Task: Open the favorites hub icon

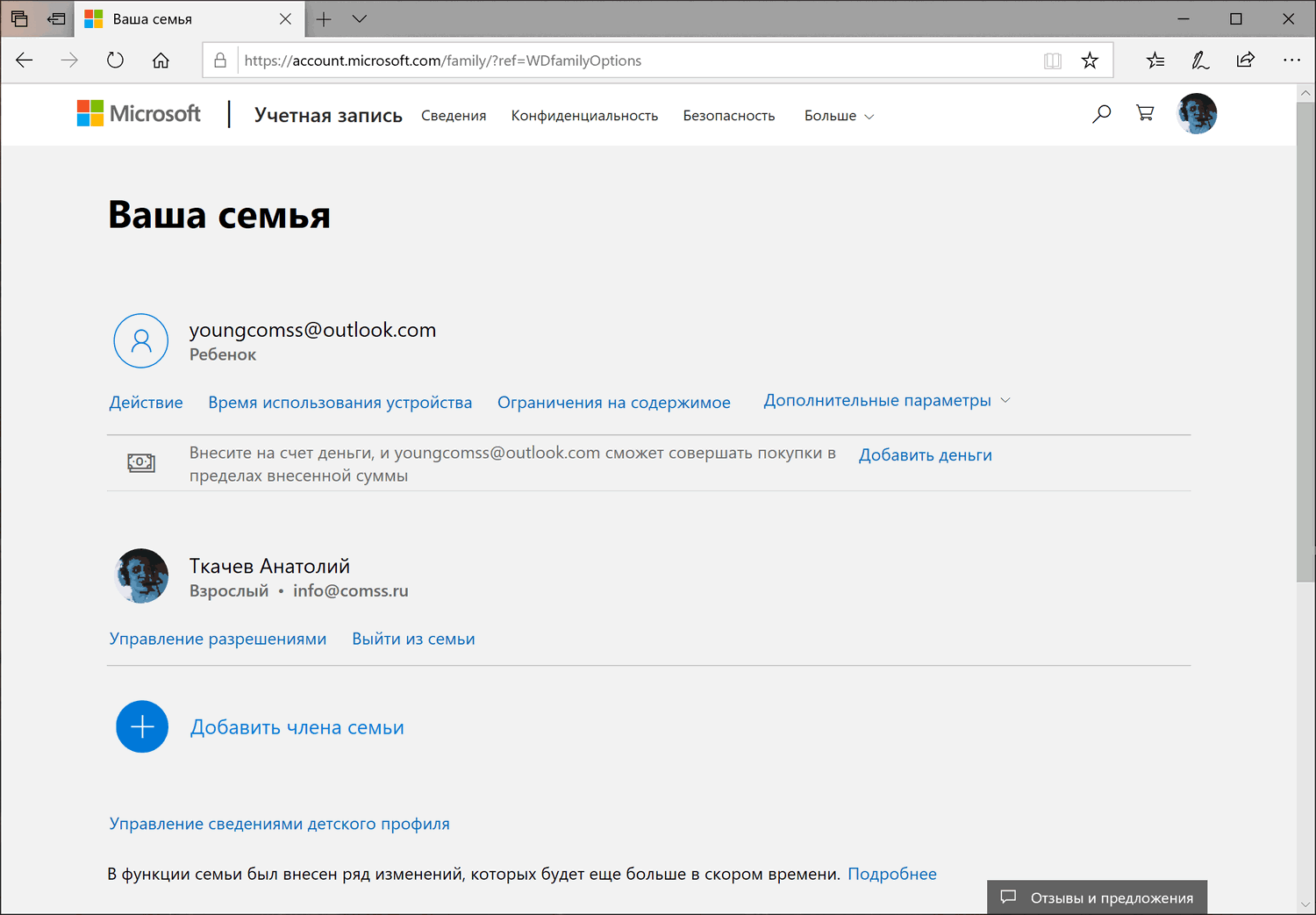Action: coord(1155,61)
